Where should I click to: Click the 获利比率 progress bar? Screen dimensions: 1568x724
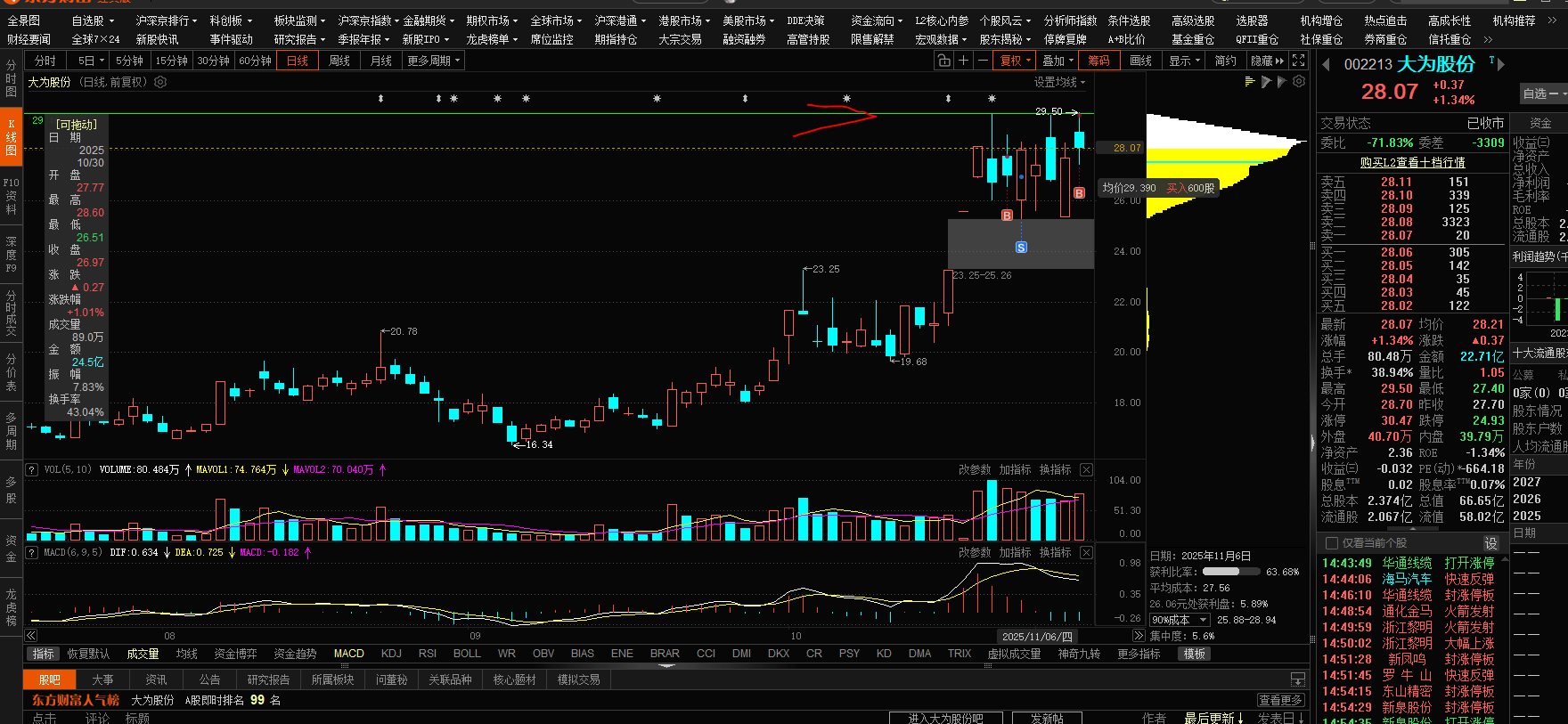[1232, 572]
